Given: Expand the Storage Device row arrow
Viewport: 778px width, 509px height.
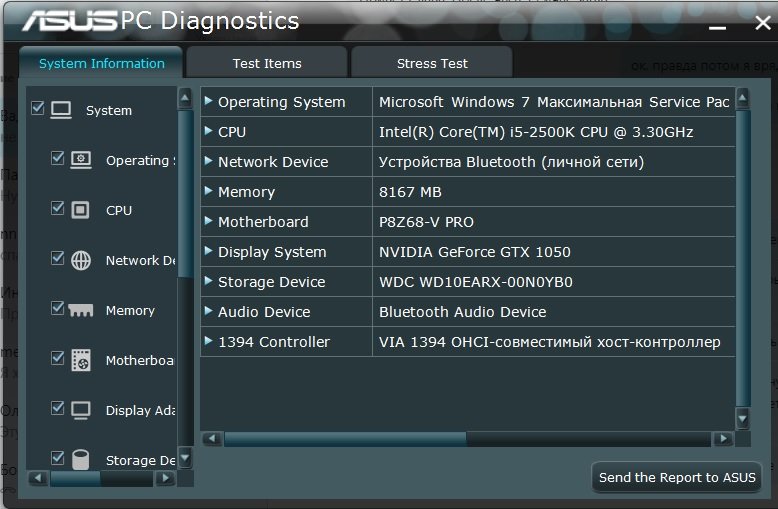Looking at the screenshot, I should pyautogui.click(x=208, y=281).
